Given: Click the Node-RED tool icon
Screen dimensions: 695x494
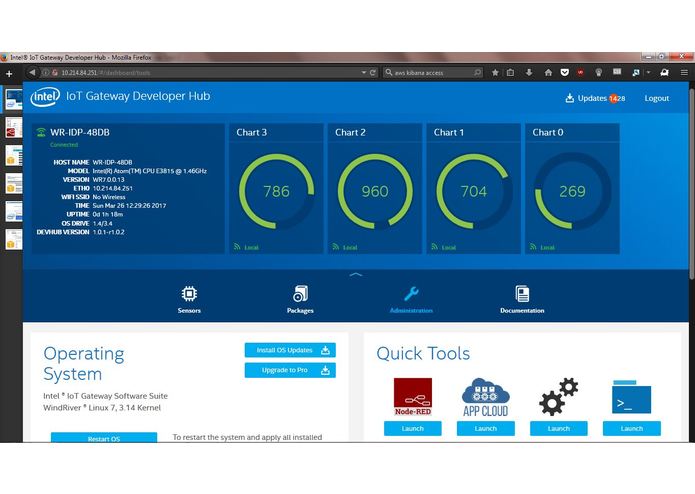Looking at the screenshot, I should 413,397.
